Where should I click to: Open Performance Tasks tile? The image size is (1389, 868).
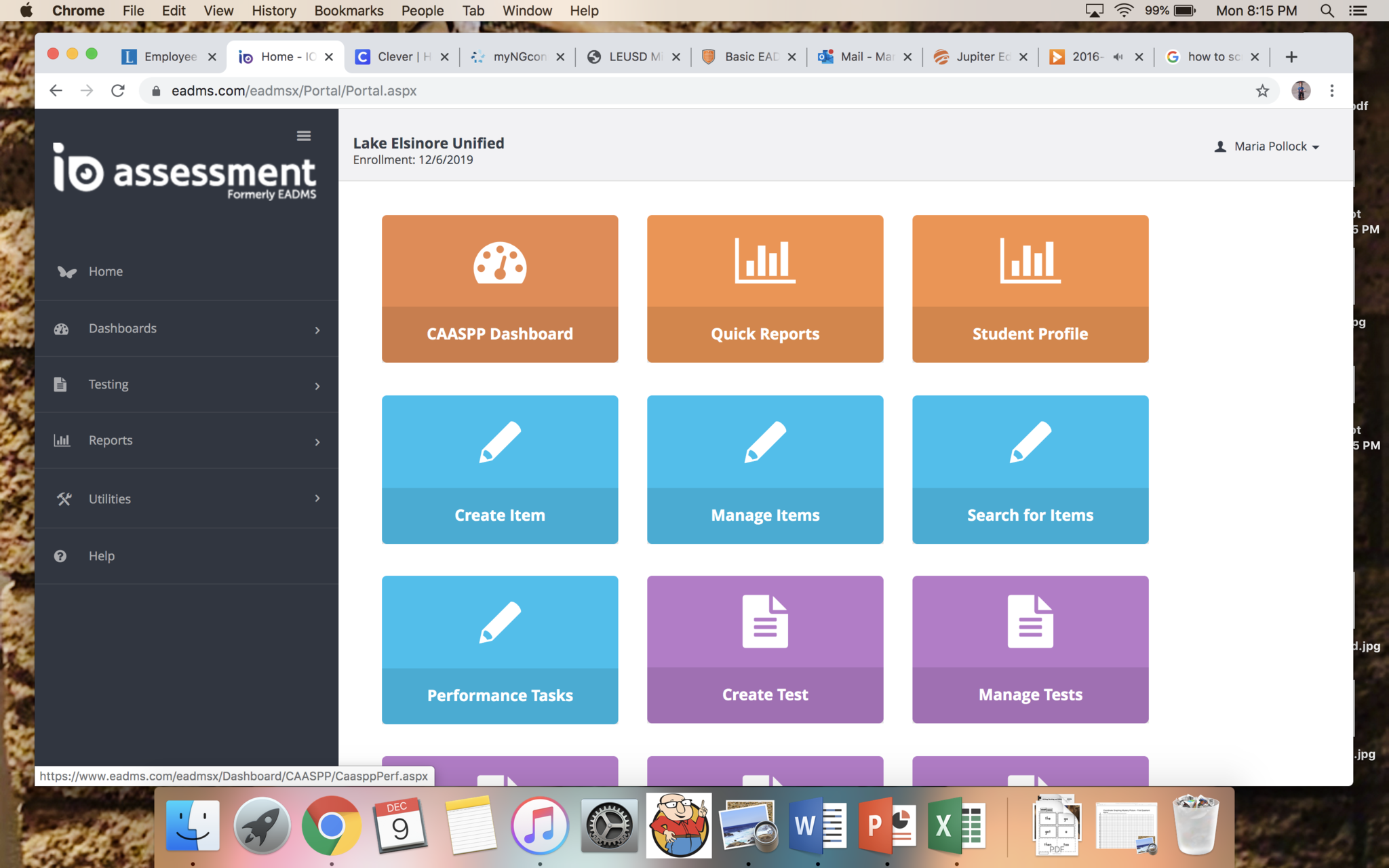point(500,649)
